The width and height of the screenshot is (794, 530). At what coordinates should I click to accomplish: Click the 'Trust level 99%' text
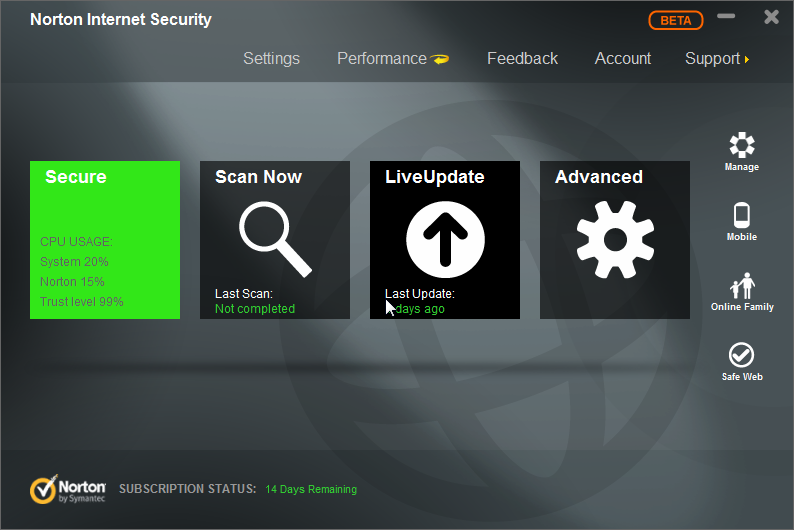[x=82, y=302]
